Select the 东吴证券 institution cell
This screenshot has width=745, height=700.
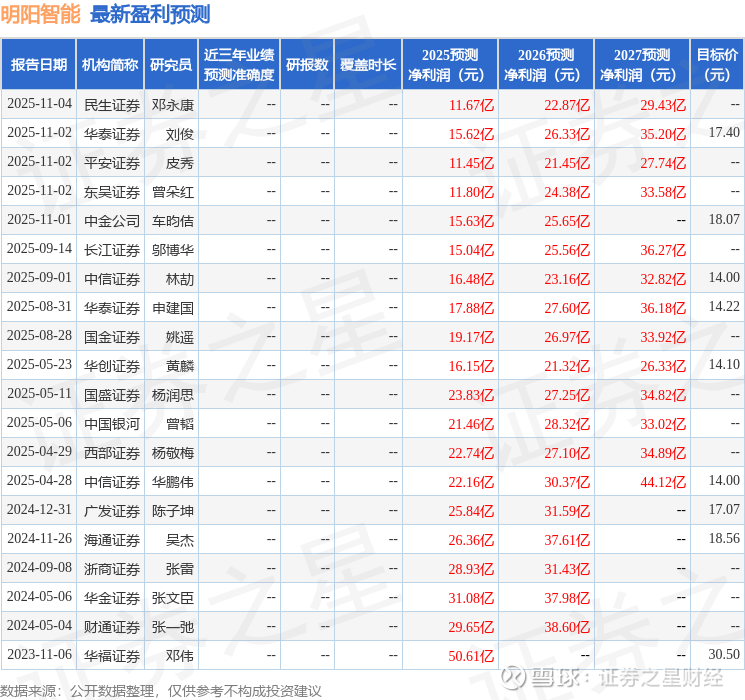112,192
